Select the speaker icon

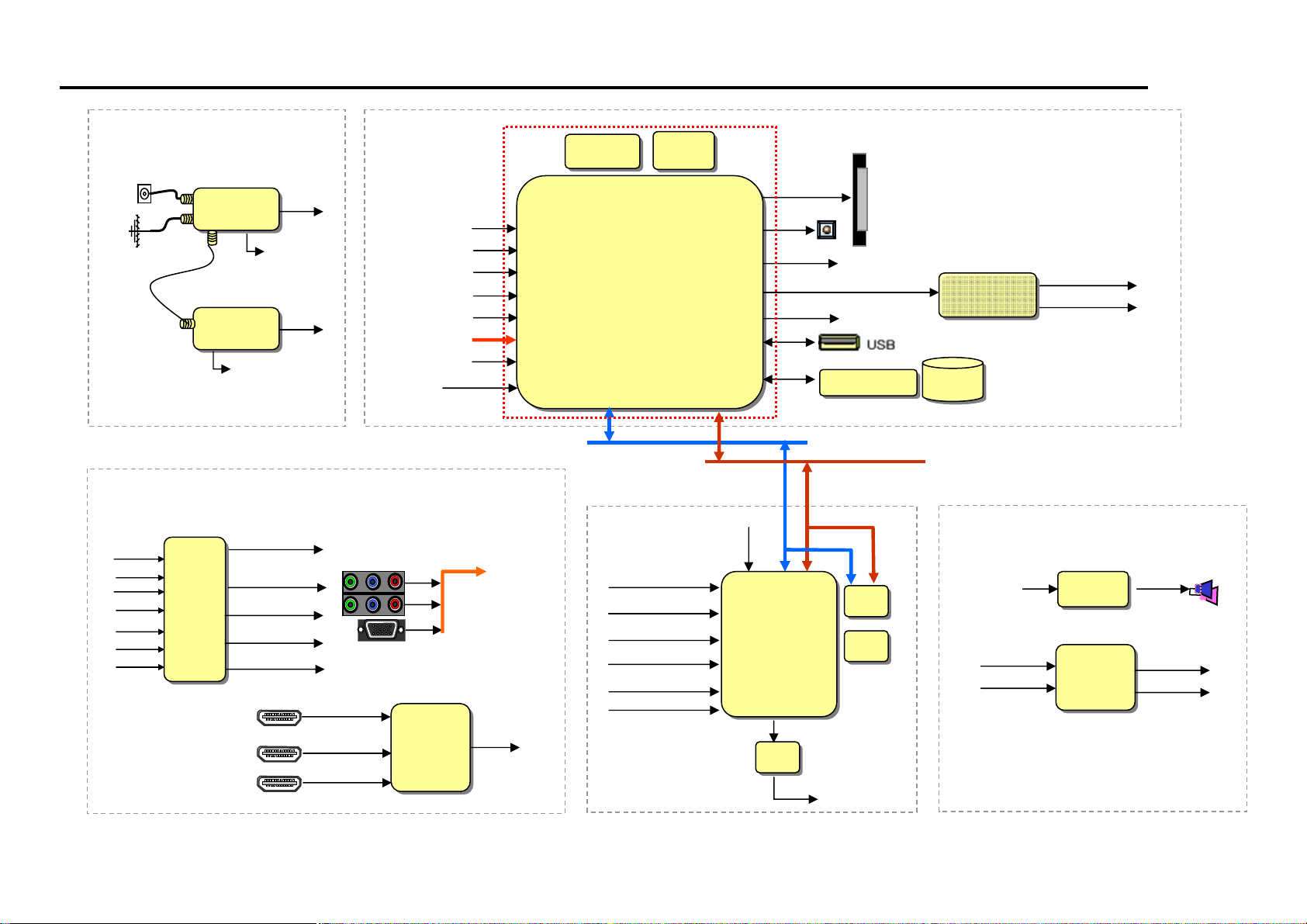point(1204,592)
